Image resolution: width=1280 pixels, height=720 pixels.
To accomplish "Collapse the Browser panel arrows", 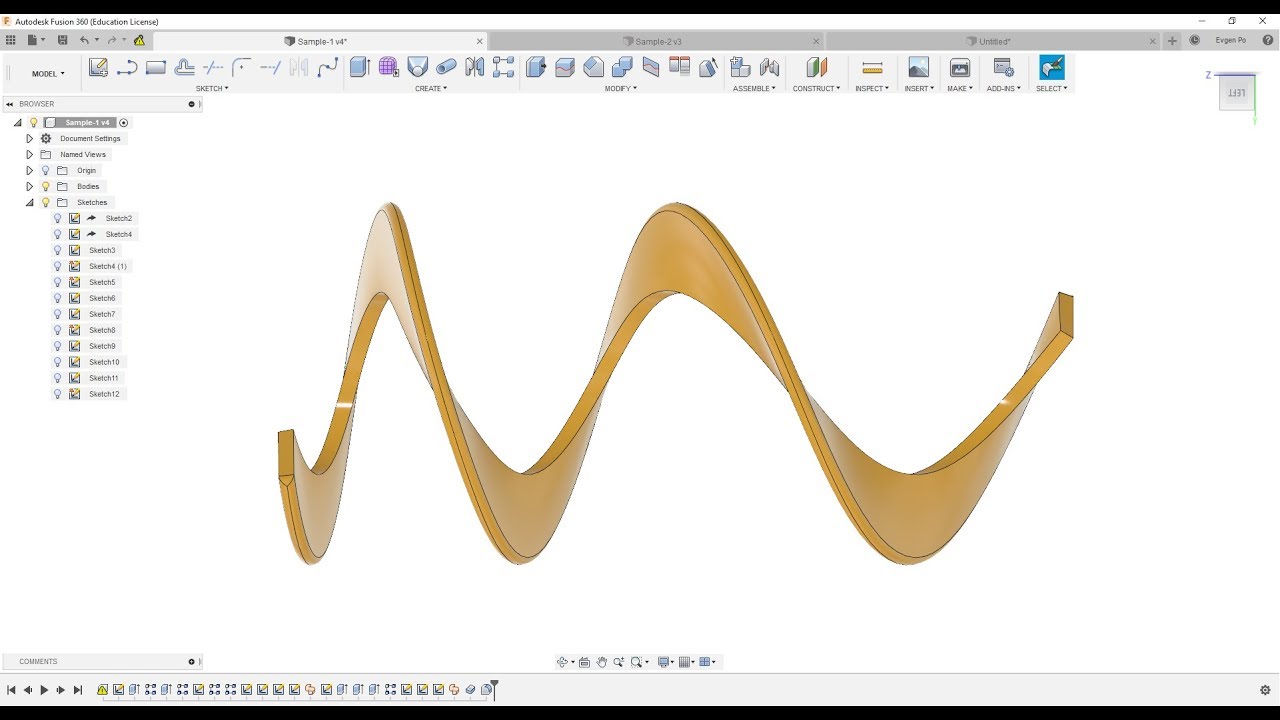I will click(x=9, y=104).
